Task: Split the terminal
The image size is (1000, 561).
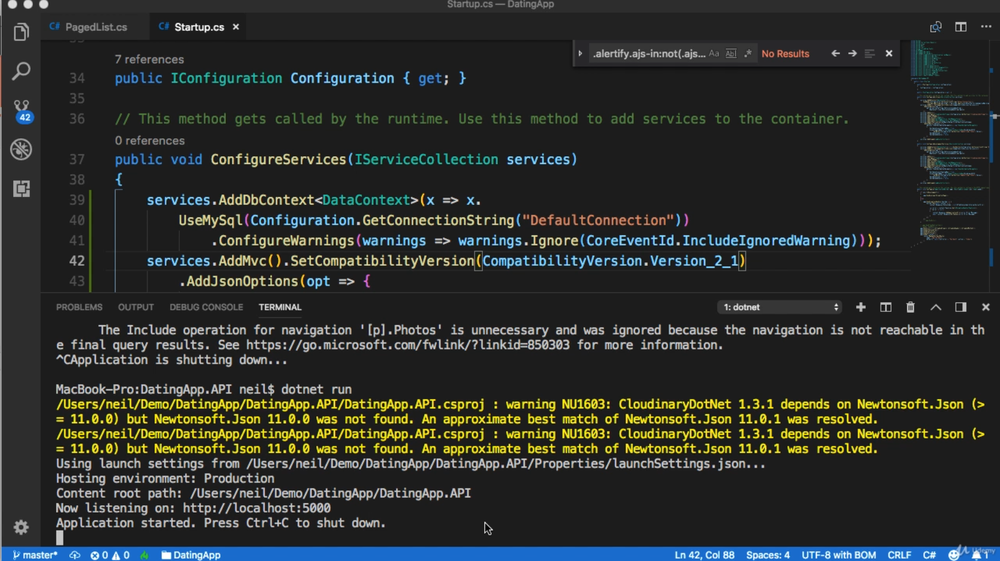Action: point(886,307)
